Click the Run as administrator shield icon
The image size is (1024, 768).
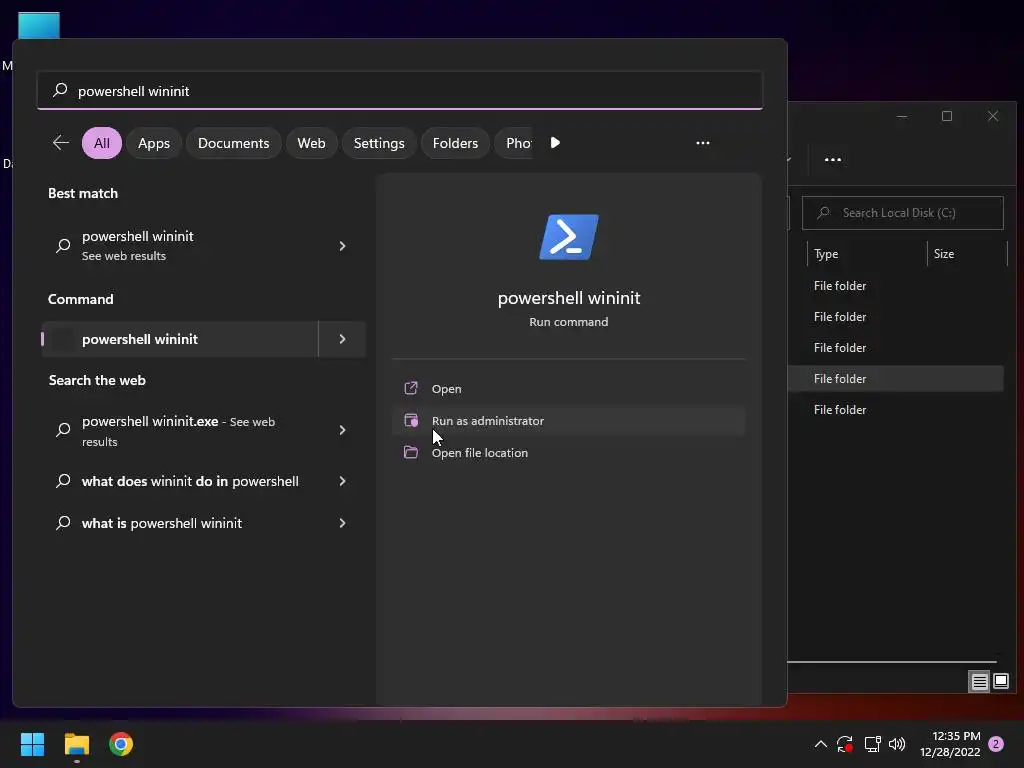411,420
